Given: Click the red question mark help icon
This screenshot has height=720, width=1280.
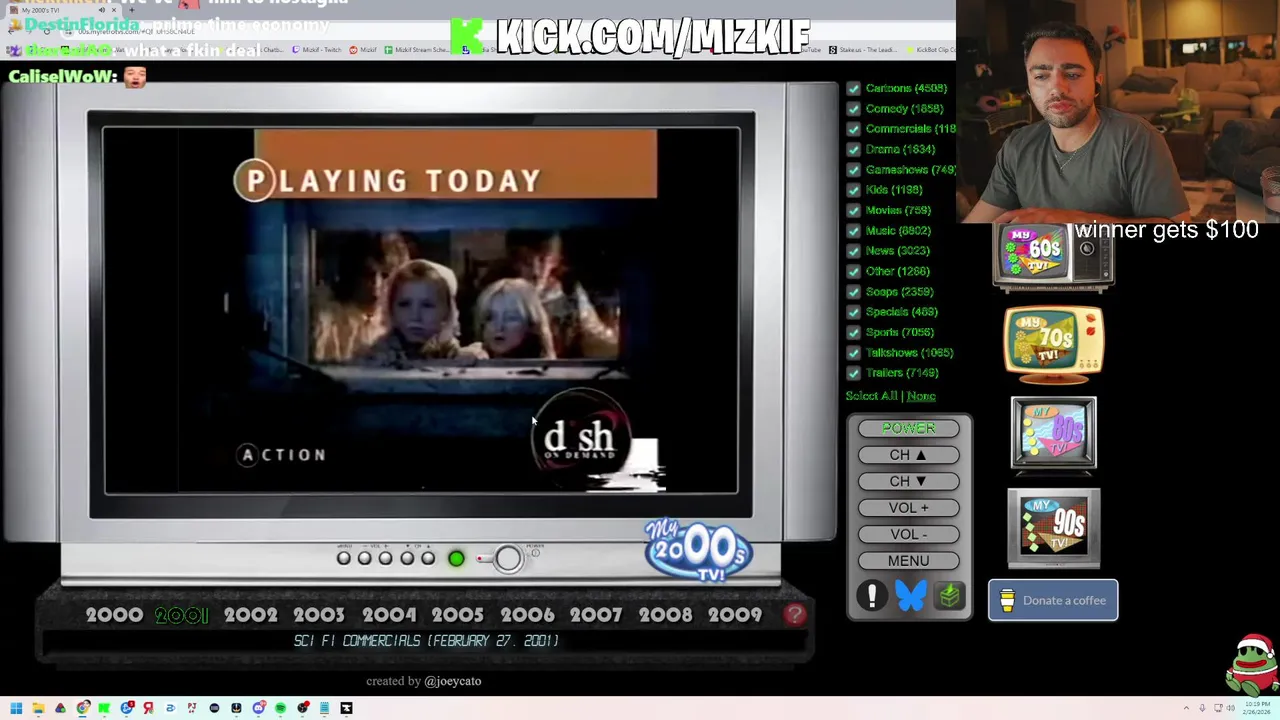Looking at the screenshot, I should 795,615.
